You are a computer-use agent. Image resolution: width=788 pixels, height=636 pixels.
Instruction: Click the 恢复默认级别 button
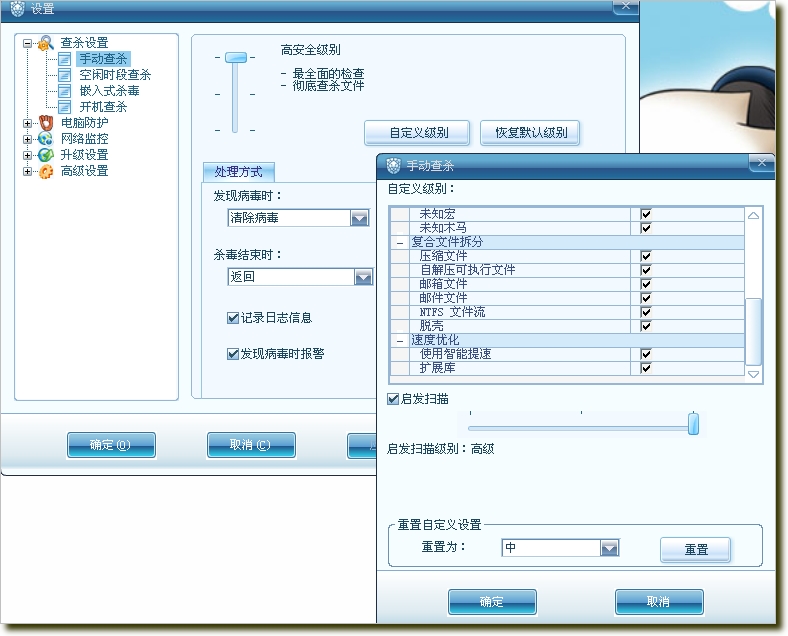tap(530, 133)
